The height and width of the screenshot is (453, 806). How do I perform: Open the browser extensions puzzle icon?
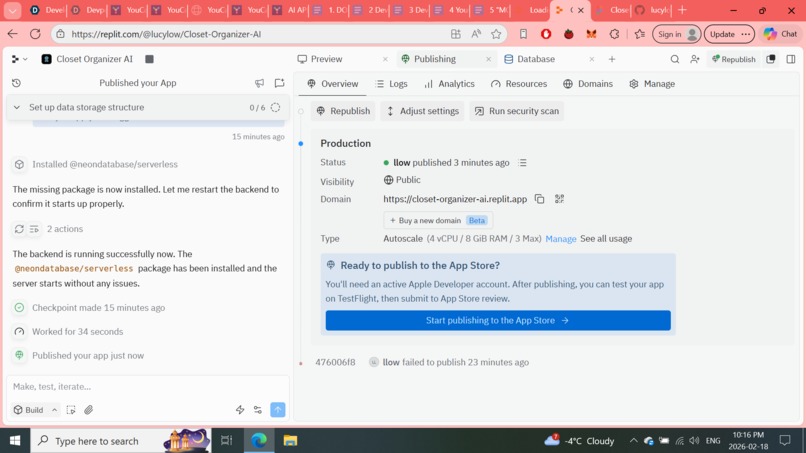tap(614, 34)
